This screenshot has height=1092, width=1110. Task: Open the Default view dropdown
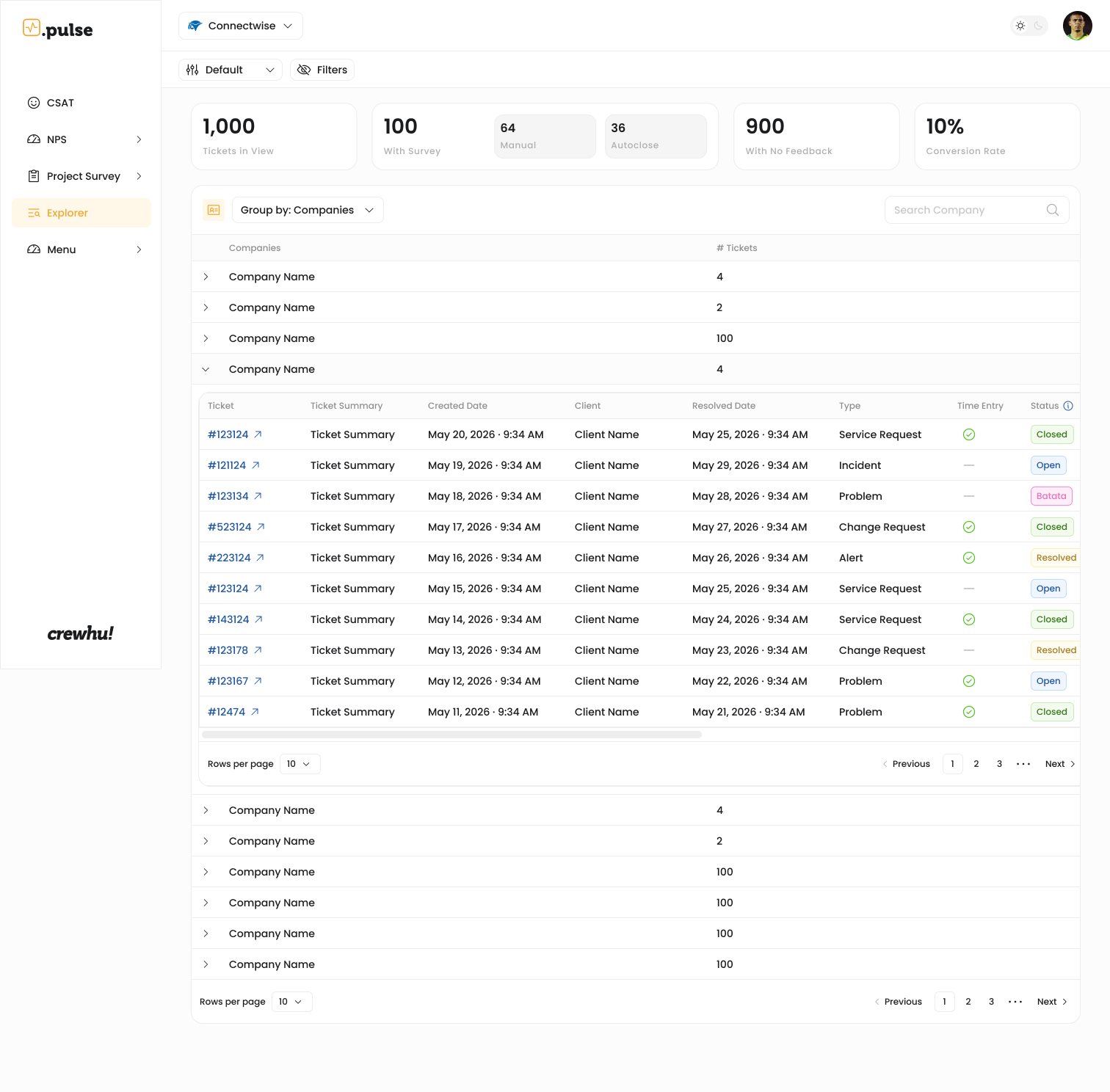tap(231, 70)
